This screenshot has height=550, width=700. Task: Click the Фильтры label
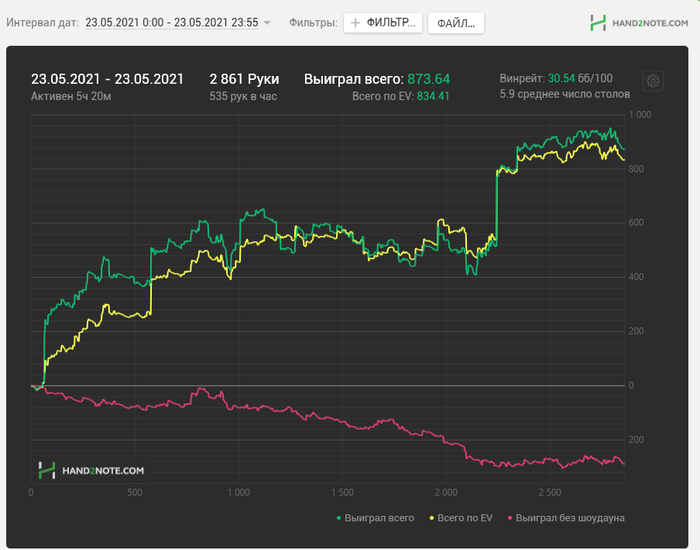(x=313, y=22)
